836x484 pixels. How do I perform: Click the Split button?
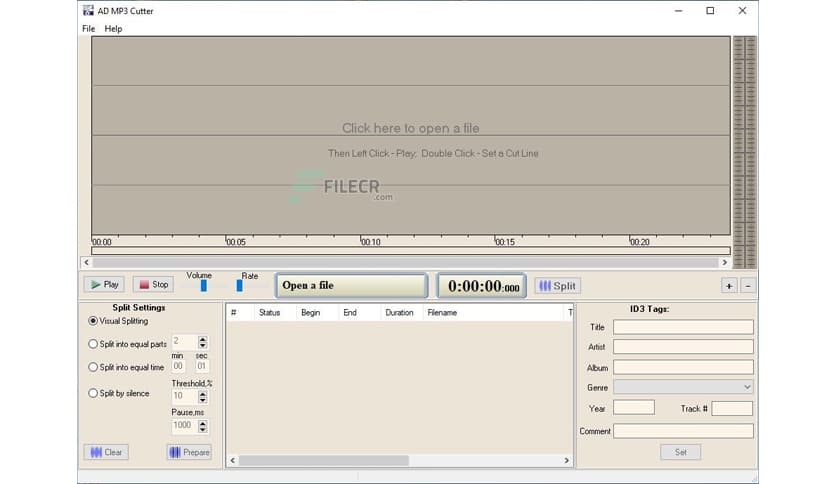click(x=558, y=286)
